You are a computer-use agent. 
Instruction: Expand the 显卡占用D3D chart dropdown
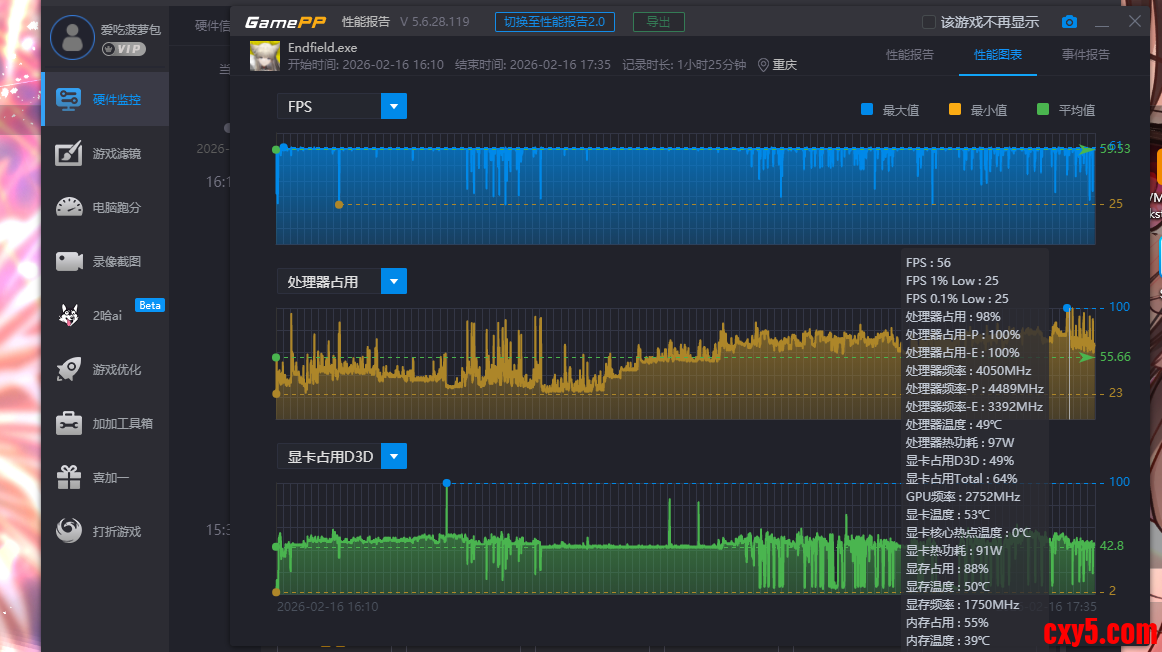[394, 456]
